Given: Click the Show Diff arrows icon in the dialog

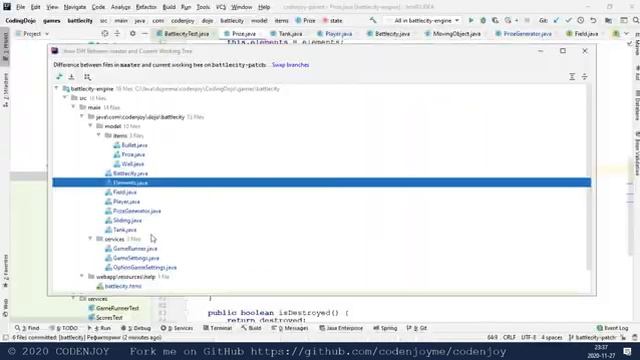Looking at the screenshot, I should [60, 77].
